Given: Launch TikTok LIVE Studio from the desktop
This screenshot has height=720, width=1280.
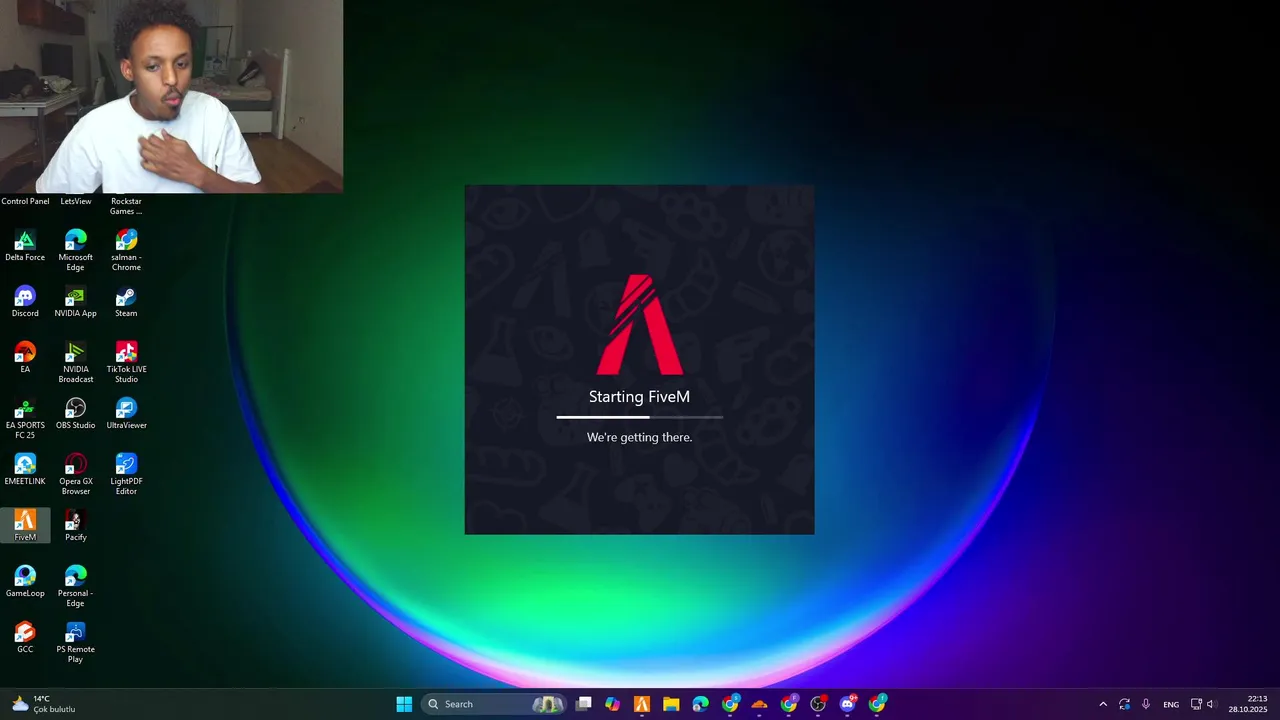Looking at the screenshot, I should pyautogui.click(x=126, y=363).
